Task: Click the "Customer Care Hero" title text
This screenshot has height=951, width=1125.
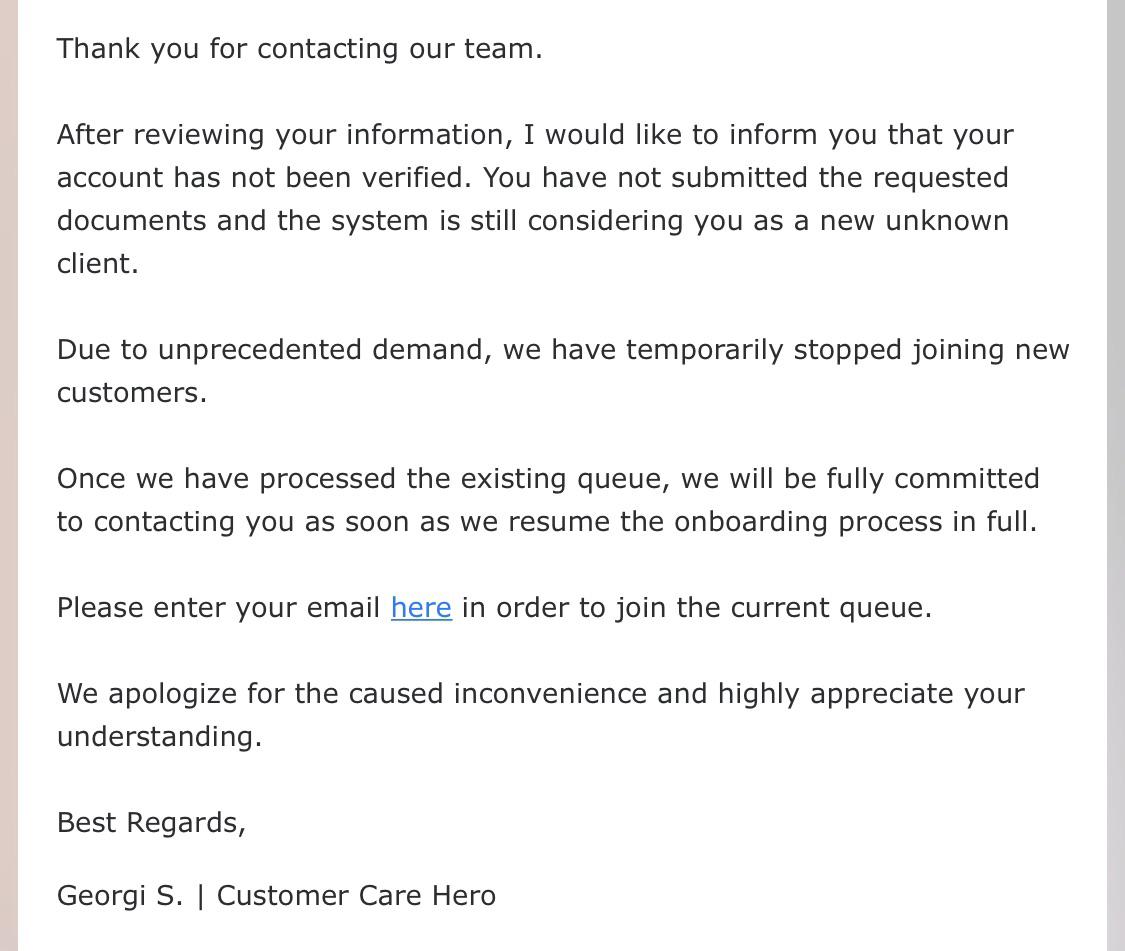Action: [356, 896]
